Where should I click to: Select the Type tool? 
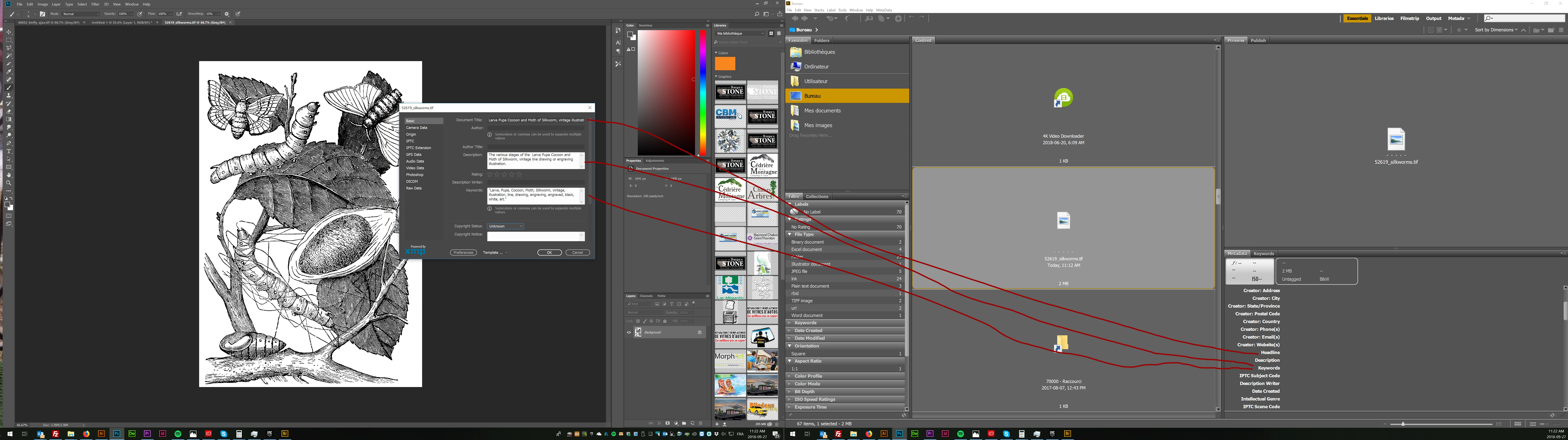pyautogui.click(x=9, y=151)
